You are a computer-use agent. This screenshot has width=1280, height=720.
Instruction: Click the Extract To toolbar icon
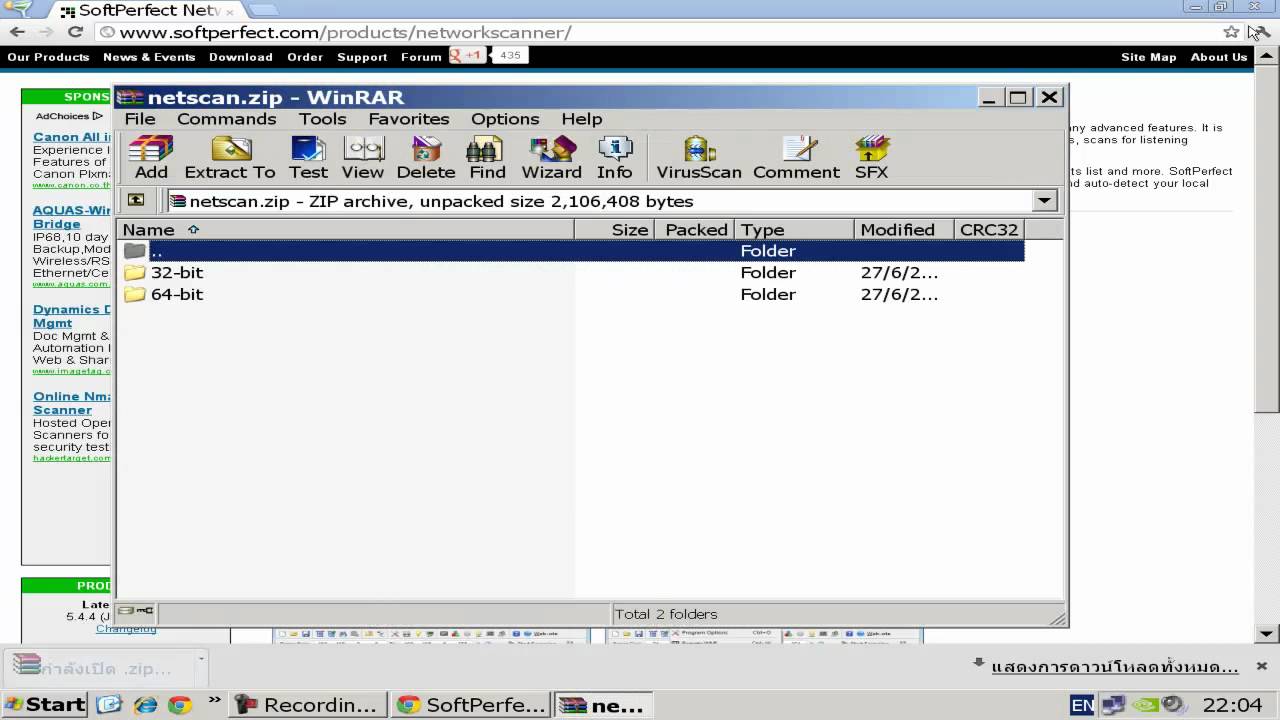(x=230, y=157)
